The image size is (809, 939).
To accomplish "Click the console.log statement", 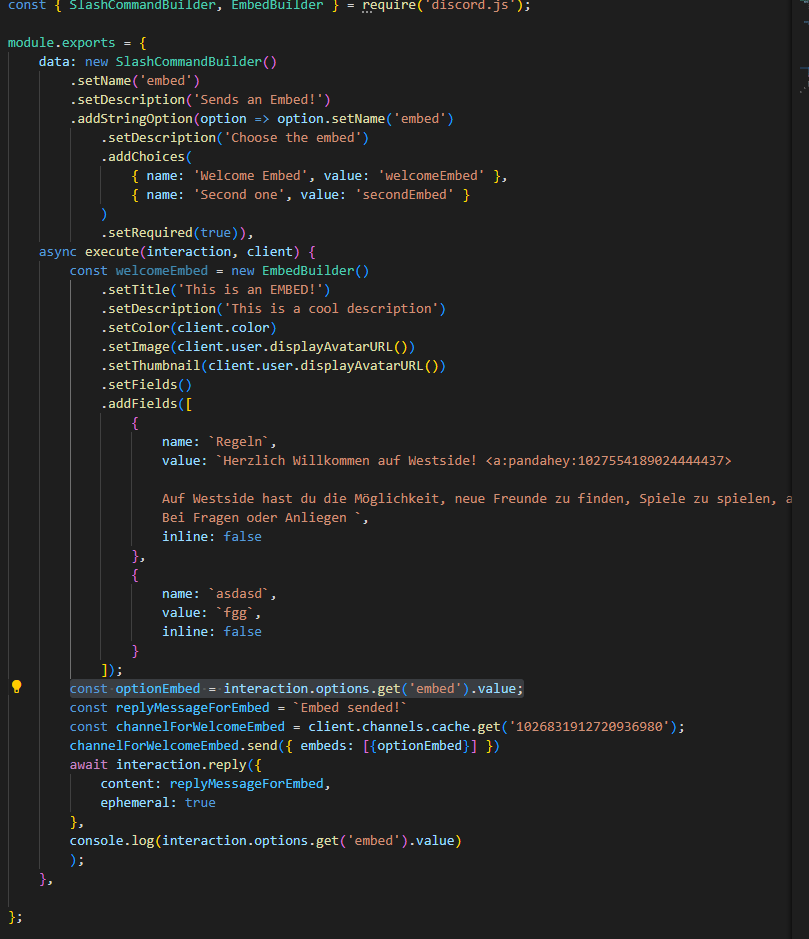I will (265, 841).
